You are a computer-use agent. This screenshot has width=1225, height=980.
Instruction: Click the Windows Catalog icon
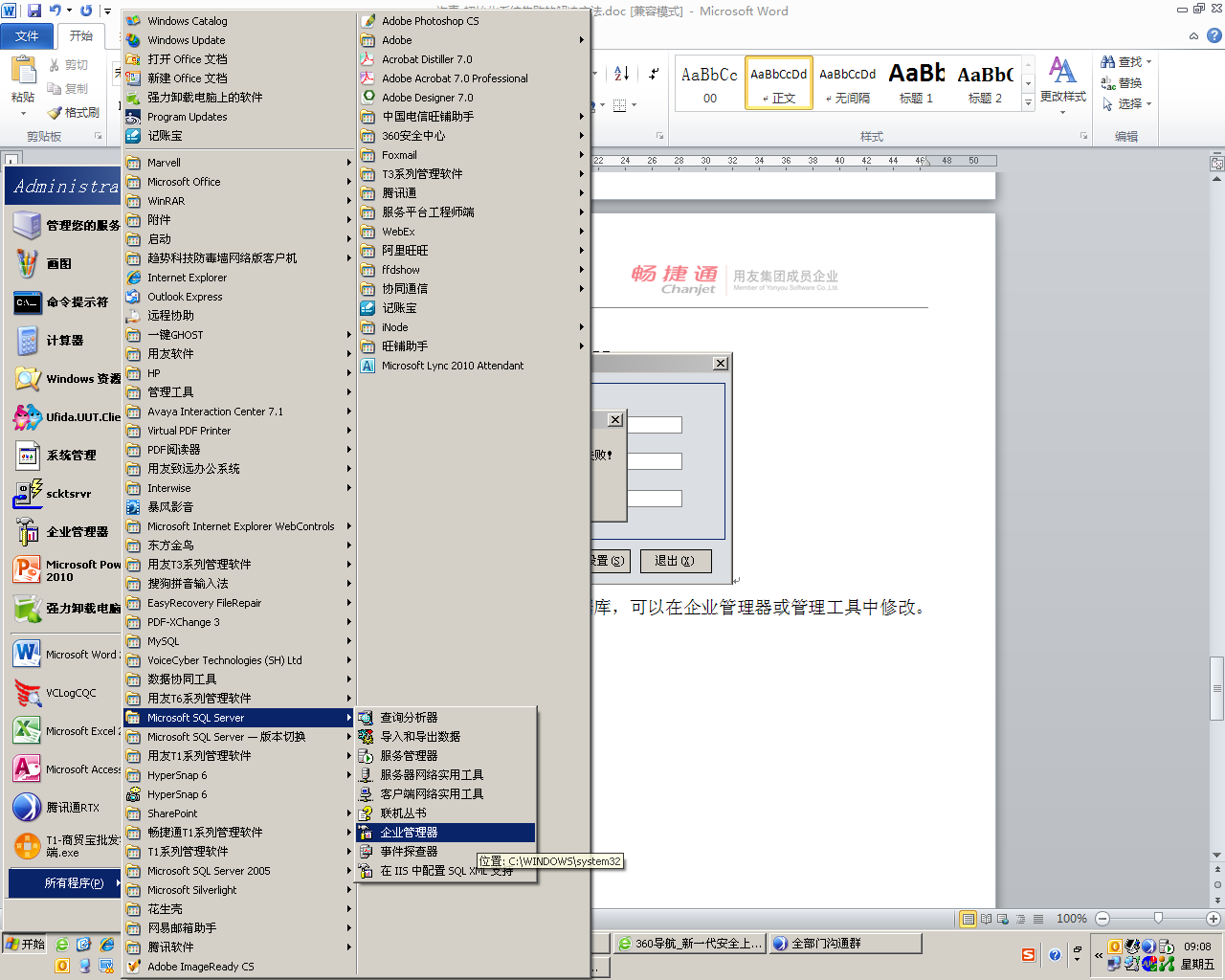pyautogui.click(x=133, y=21)
